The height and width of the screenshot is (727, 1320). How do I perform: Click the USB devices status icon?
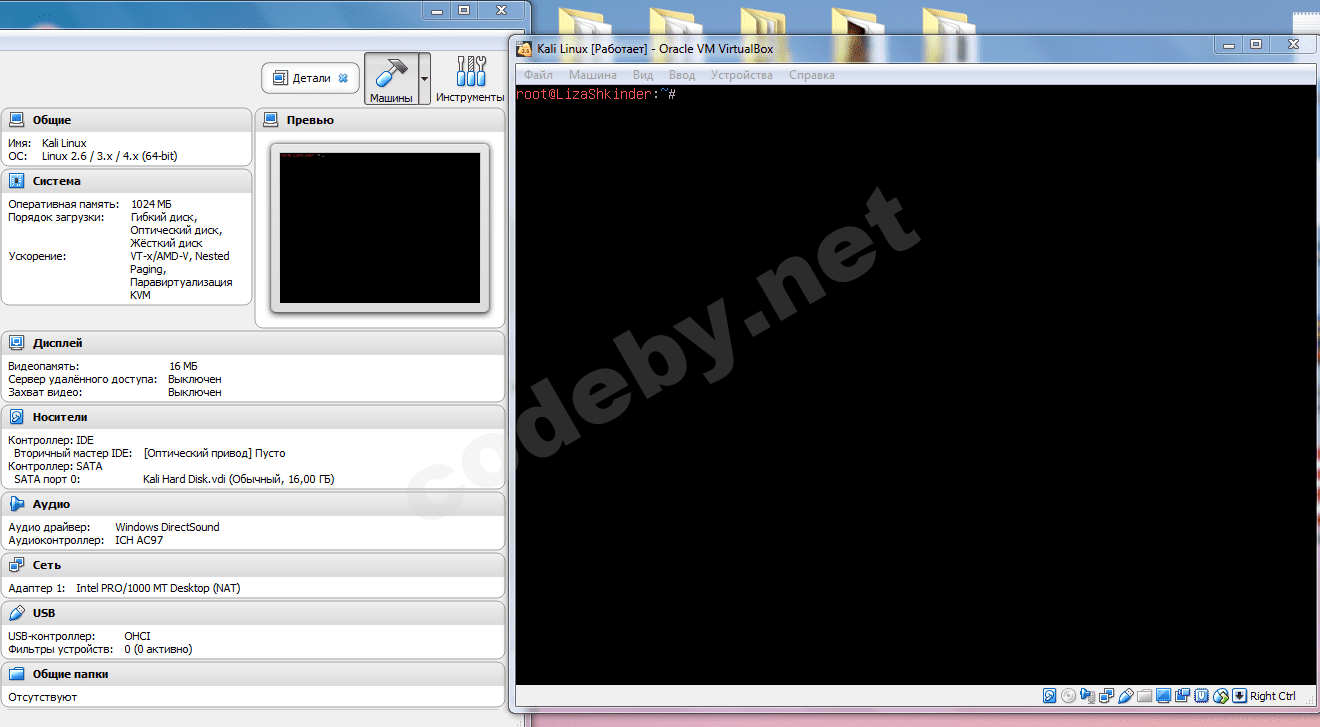point(1126,696)
